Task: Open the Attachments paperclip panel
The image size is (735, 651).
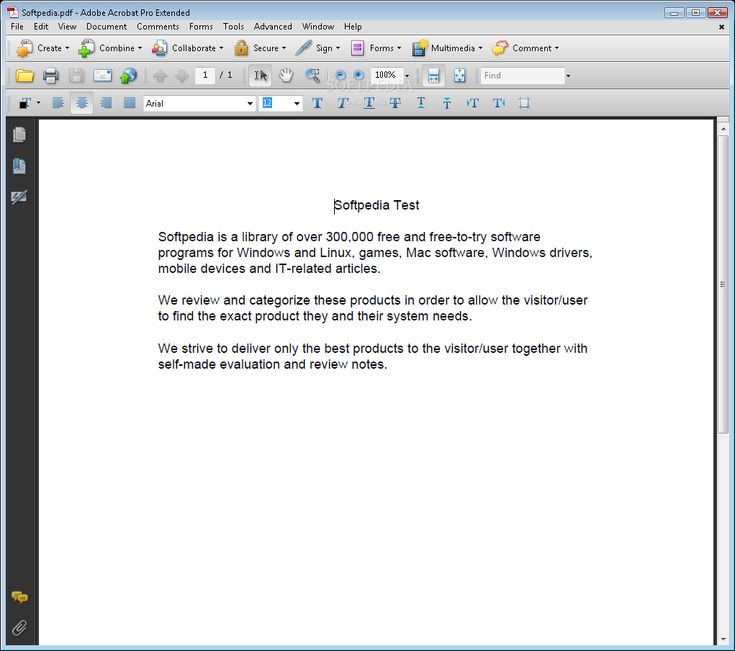Action: (x=19, y=628)
